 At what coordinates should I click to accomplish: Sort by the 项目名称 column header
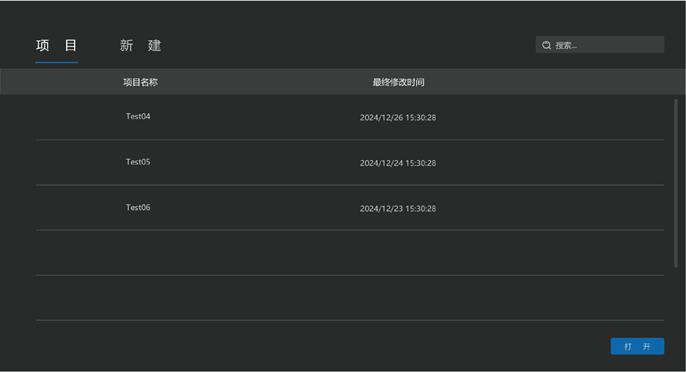[140, 82]
